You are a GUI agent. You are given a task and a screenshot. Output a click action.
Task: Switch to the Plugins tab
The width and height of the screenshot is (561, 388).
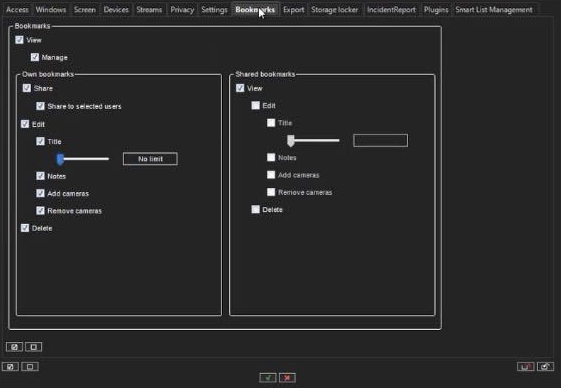point(436,10)
